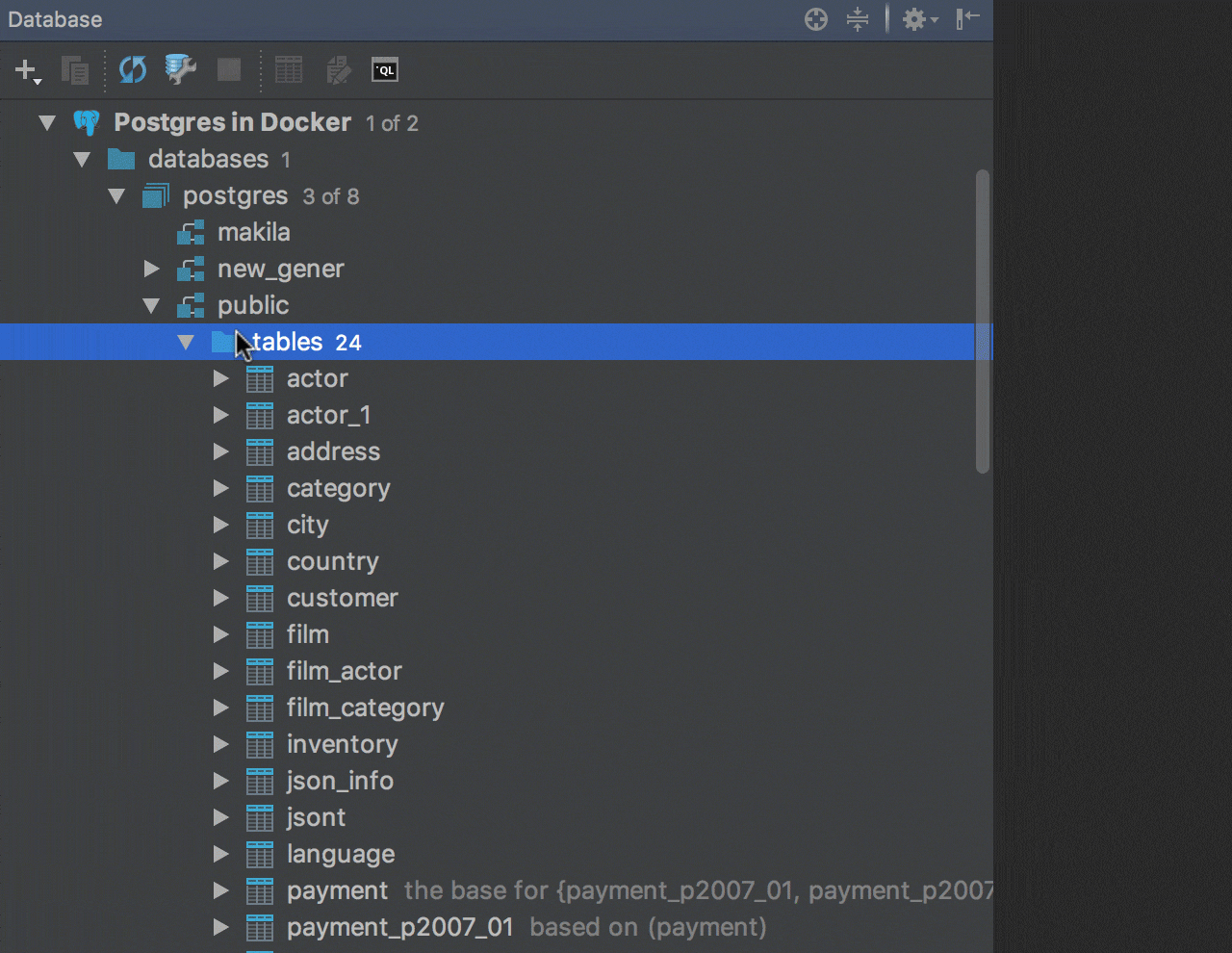Collapse the tables folder arrow
1232x953 pixels.
pyautogui.click(x=186, y=343)
